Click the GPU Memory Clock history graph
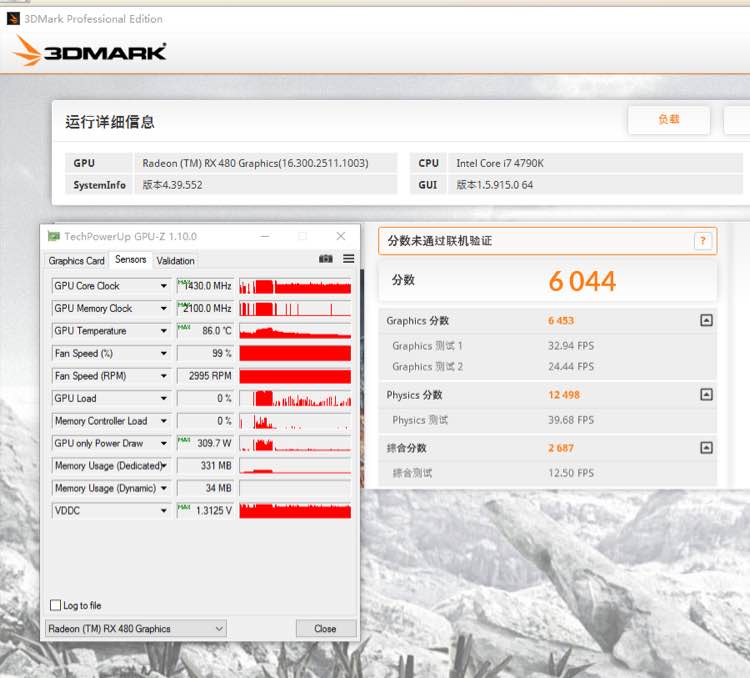This screenshot has height=678, width=750. click(x=295, y=308)
